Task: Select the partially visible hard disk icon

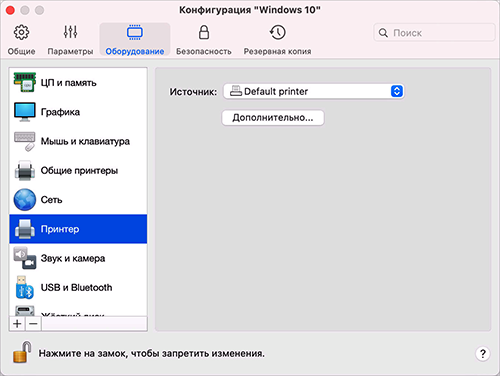Action: click(x=25, y=311)
